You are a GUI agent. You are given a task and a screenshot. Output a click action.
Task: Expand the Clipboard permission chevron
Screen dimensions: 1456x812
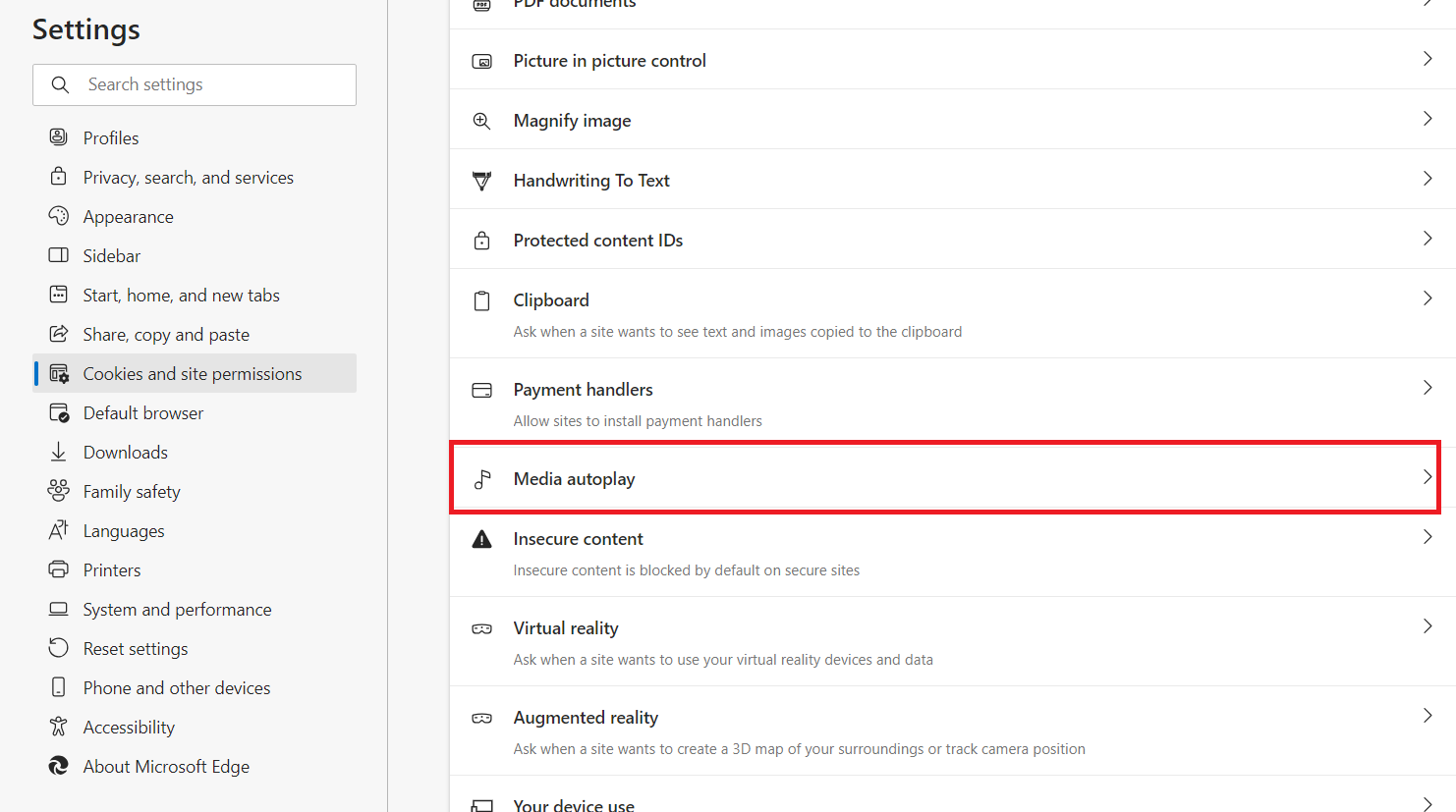(1428, 298)
